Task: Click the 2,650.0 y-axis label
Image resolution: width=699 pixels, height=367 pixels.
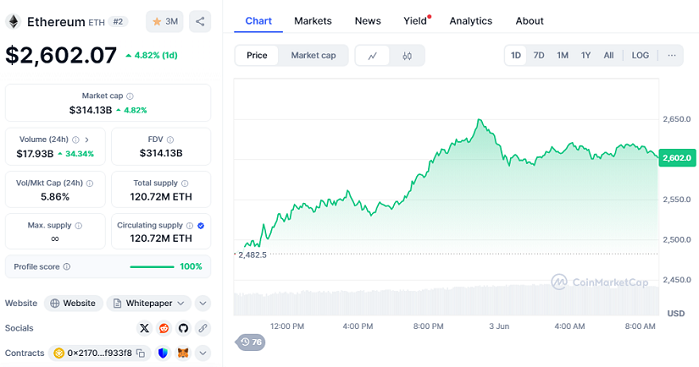Action: [677, 119]
